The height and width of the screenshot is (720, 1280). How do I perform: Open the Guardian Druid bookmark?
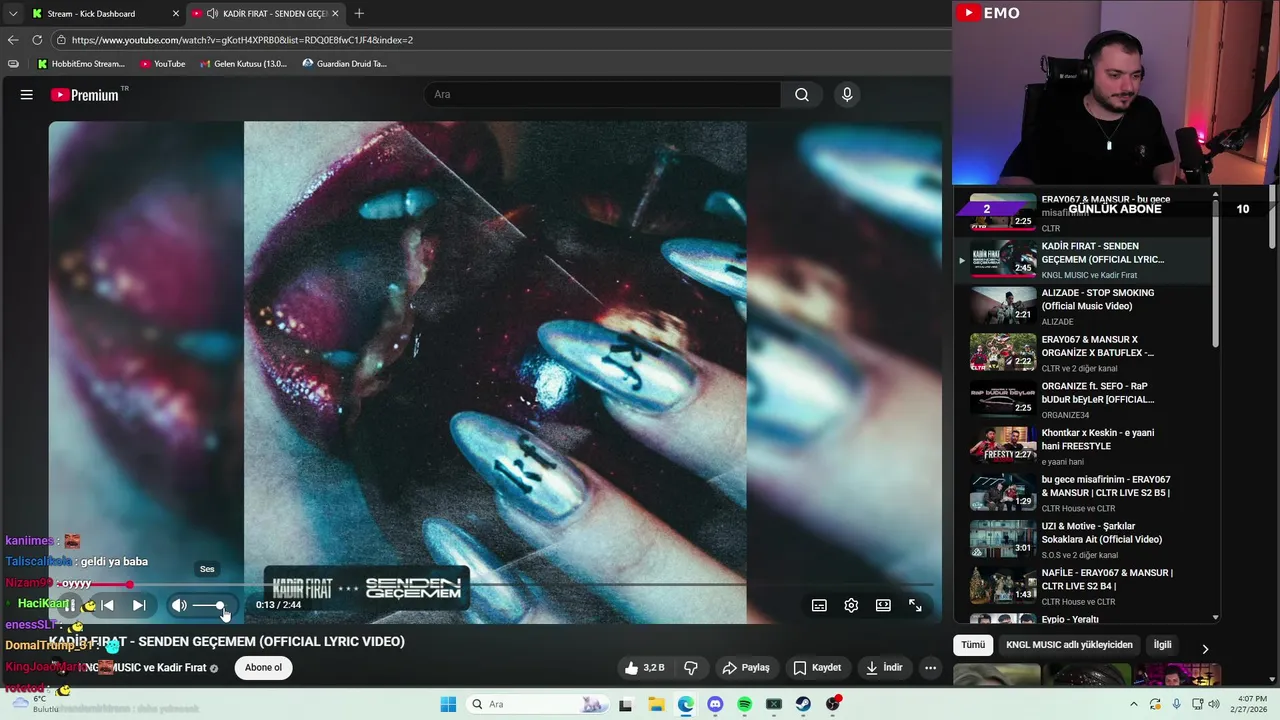pyautogui.click(x=345, y=64)
